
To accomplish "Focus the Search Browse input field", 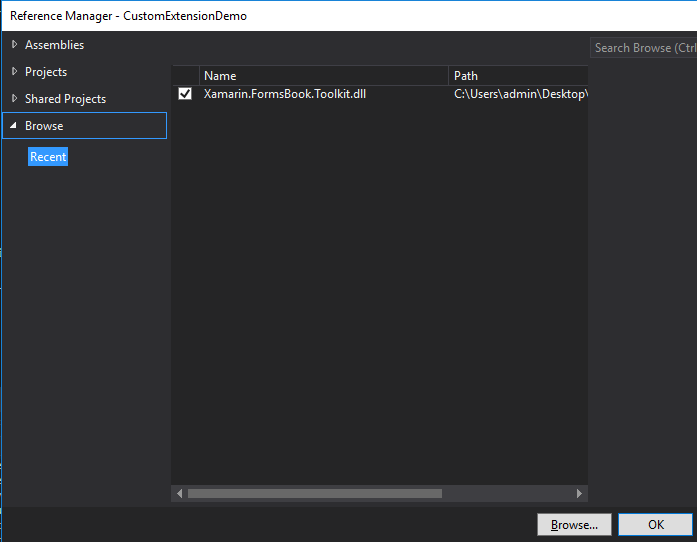I will pos(644,48).
